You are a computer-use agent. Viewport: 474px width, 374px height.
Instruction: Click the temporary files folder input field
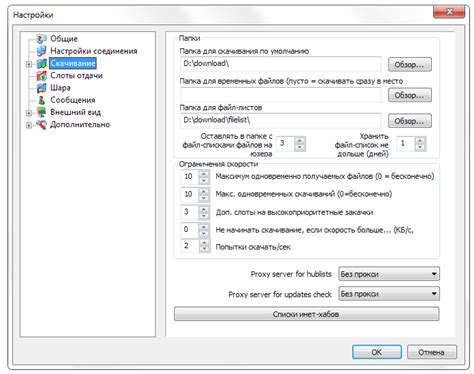pos(280,95)
